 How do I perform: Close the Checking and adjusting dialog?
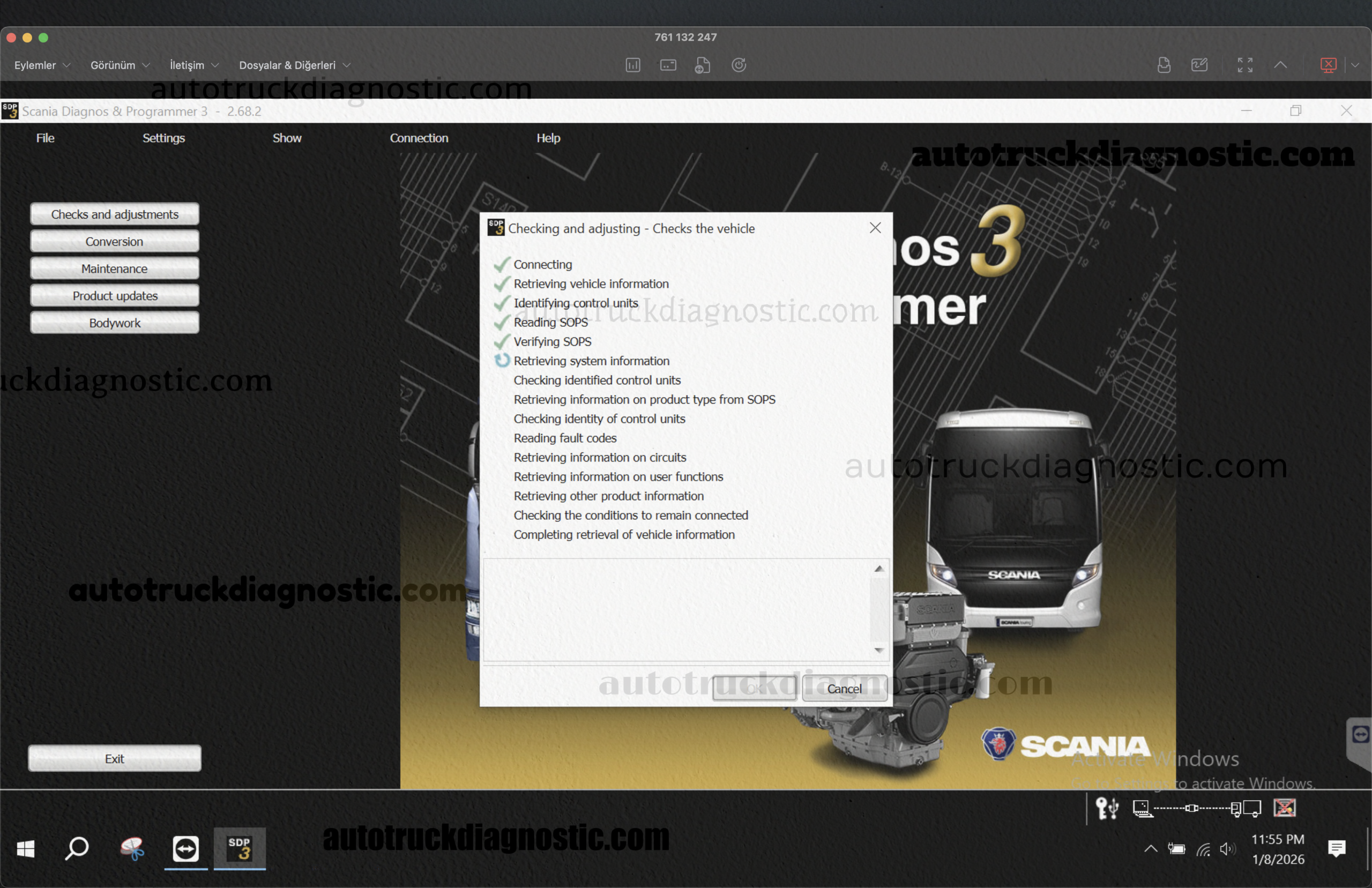875,228
